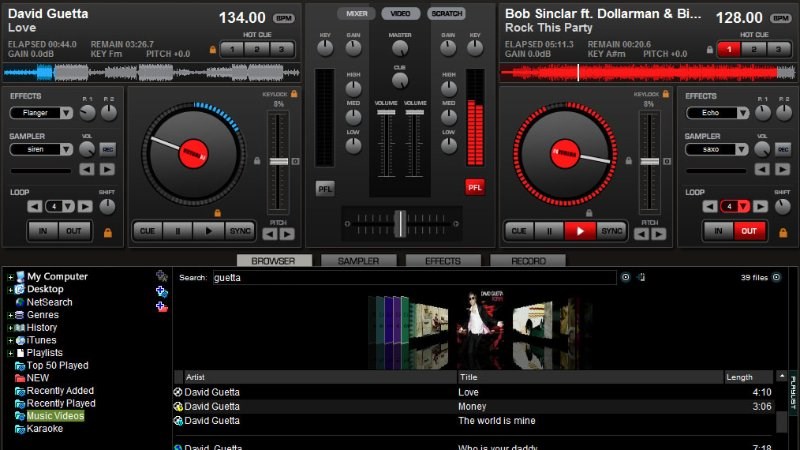Image resolution: width=800 pixels, height=450 pixels.
Task: Sync the left deck tempo
Action: coord(239,231)
